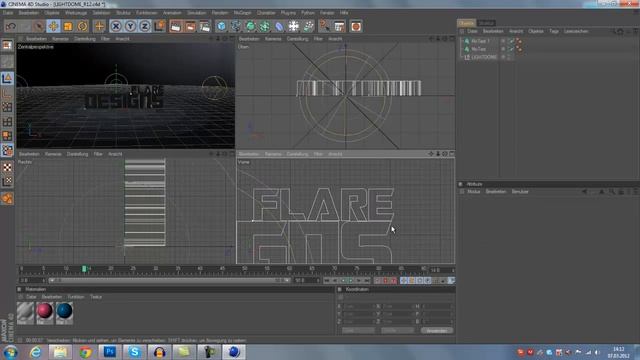Click the coordinate system icon beside Z lock
The image size is (640, 360).
(160, 26)
